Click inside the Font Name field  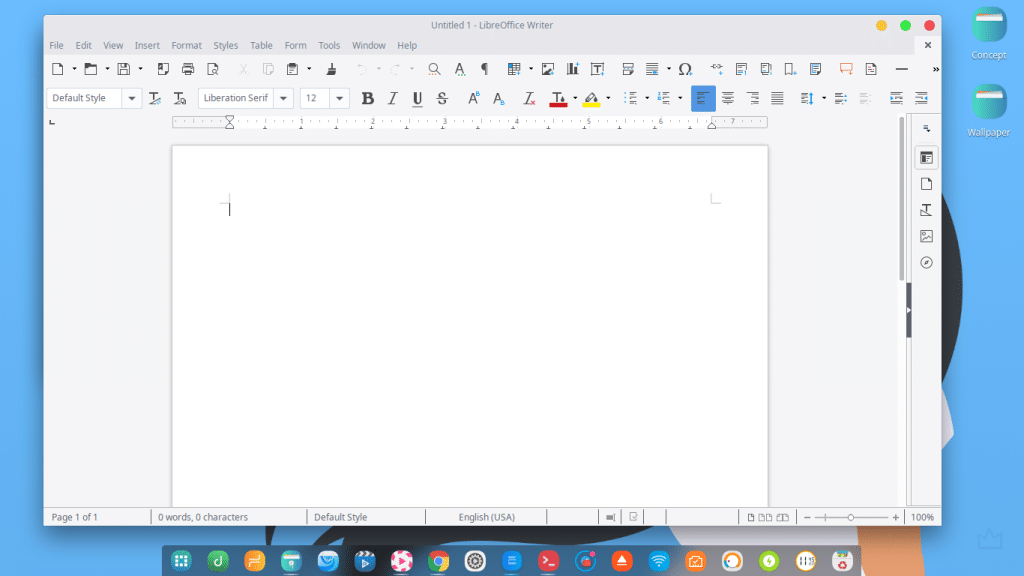[x=236, y=99]
